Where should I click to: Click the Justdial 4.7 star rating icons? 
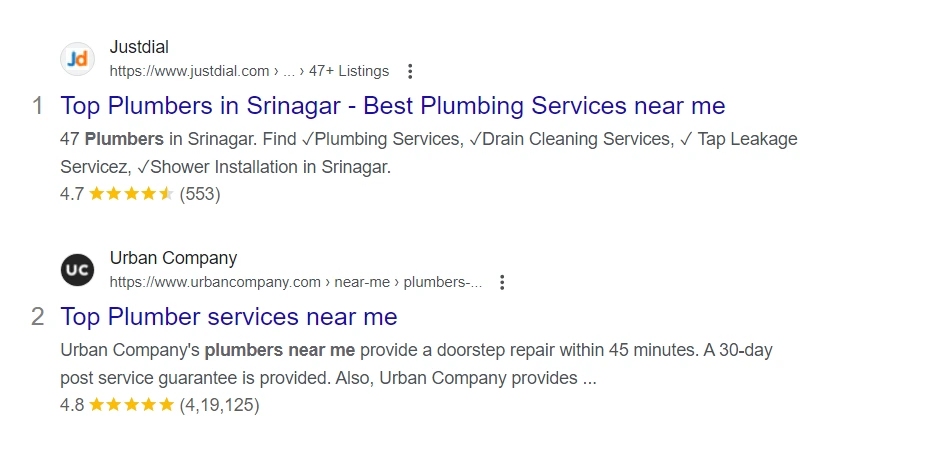coord(131,194)
